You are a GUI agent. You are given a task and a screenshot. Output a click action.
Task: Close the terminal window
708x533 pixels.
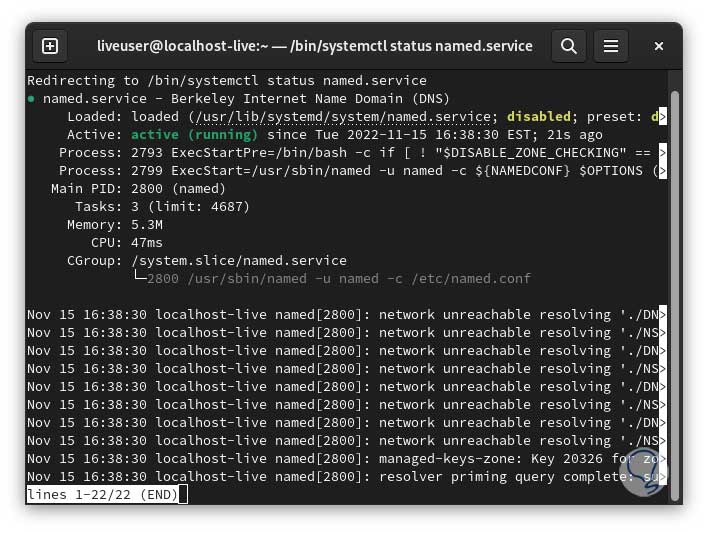click(x=659, y=46)
